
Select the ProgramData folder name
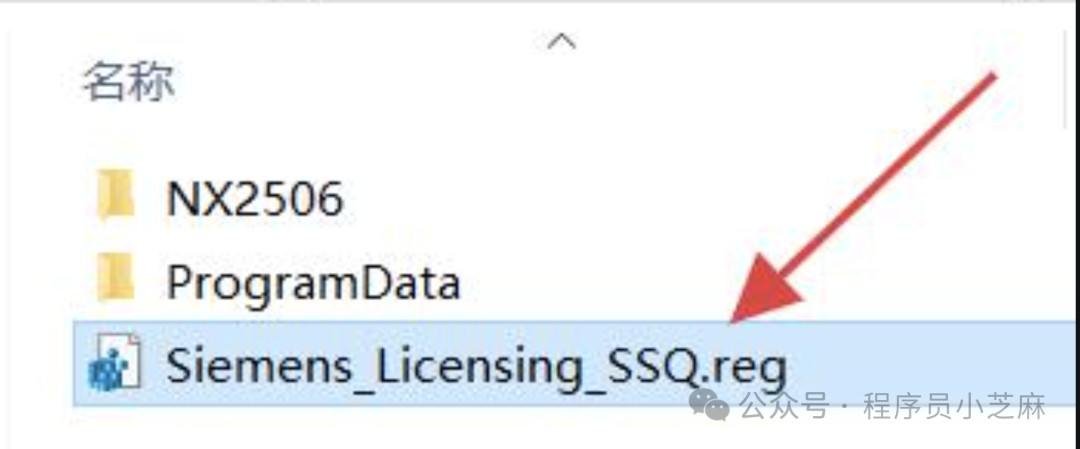pyautogui.click(x=313, y=283)
